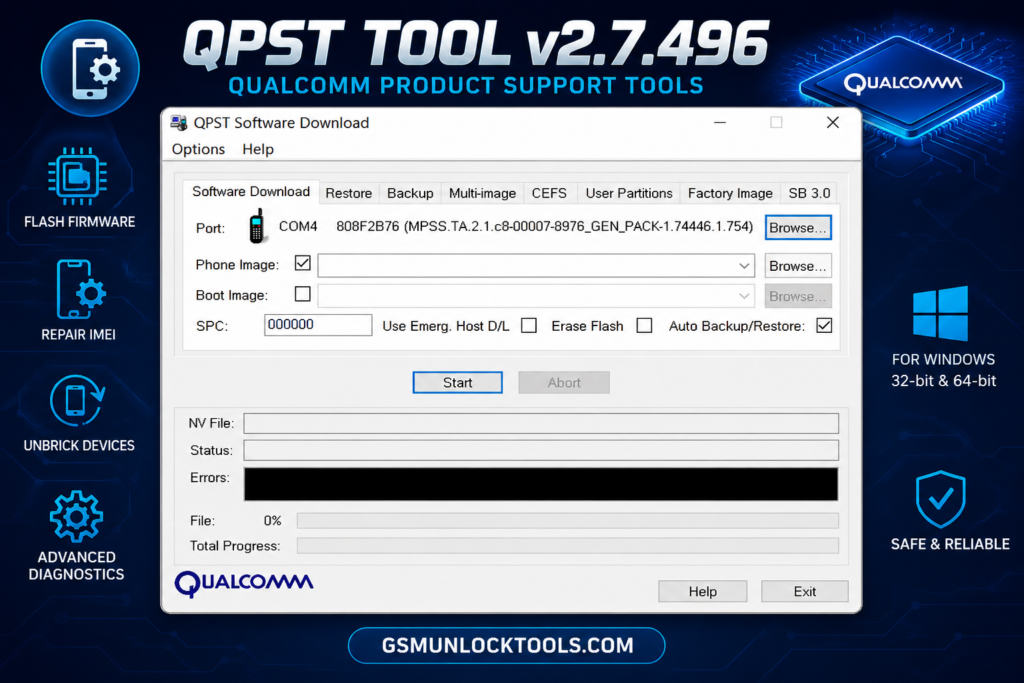Viewport: 1024px width, 683px height.
Task: Click the Advanced Diagnostics gear icon
Action: tap(76, 516)
